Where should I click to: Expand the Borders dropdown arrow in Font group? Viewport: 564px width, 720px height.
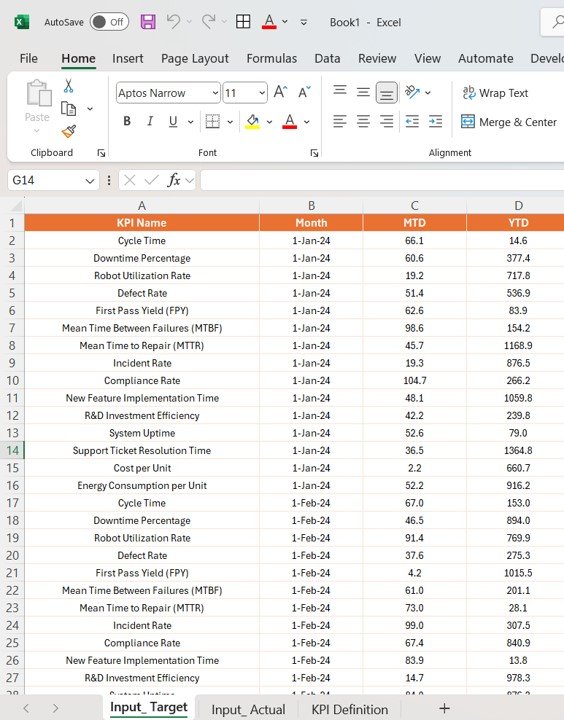coord(230,122)
